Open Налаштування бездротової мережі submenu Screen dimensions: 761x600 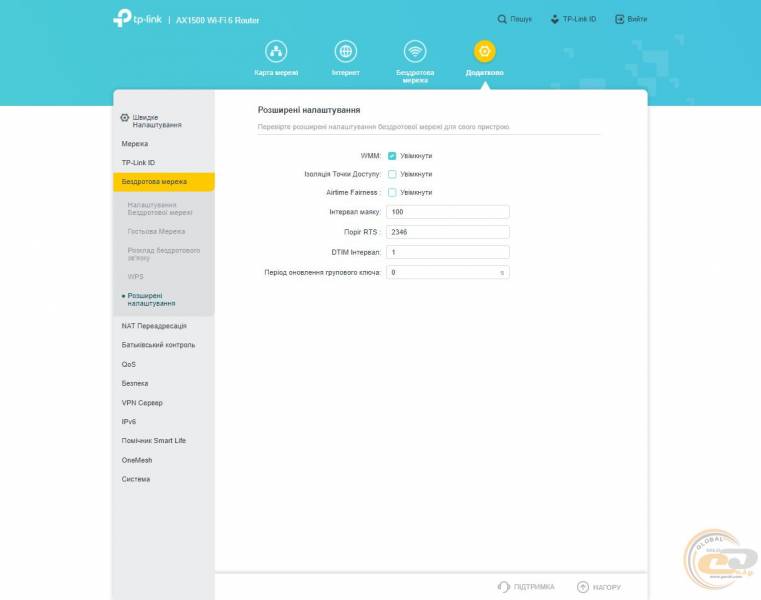[160, 209]
